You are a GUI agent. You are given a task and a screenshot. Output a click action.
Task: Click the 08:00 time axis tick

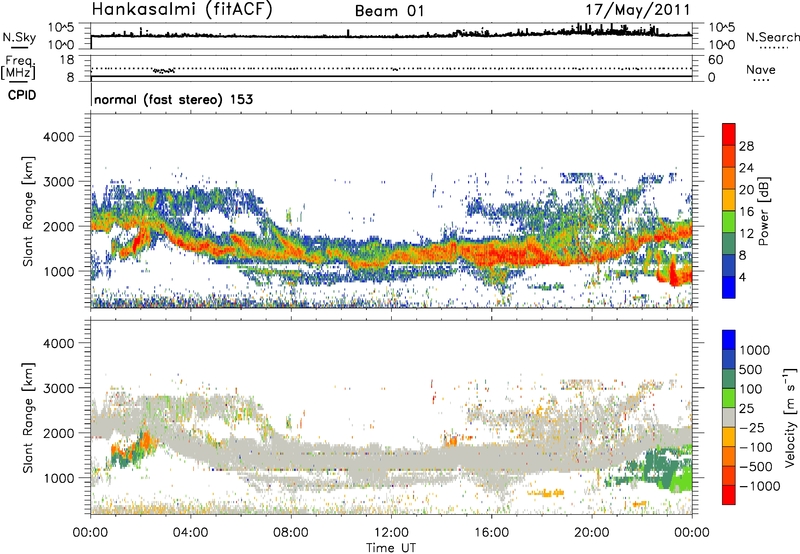coord(291,533)
